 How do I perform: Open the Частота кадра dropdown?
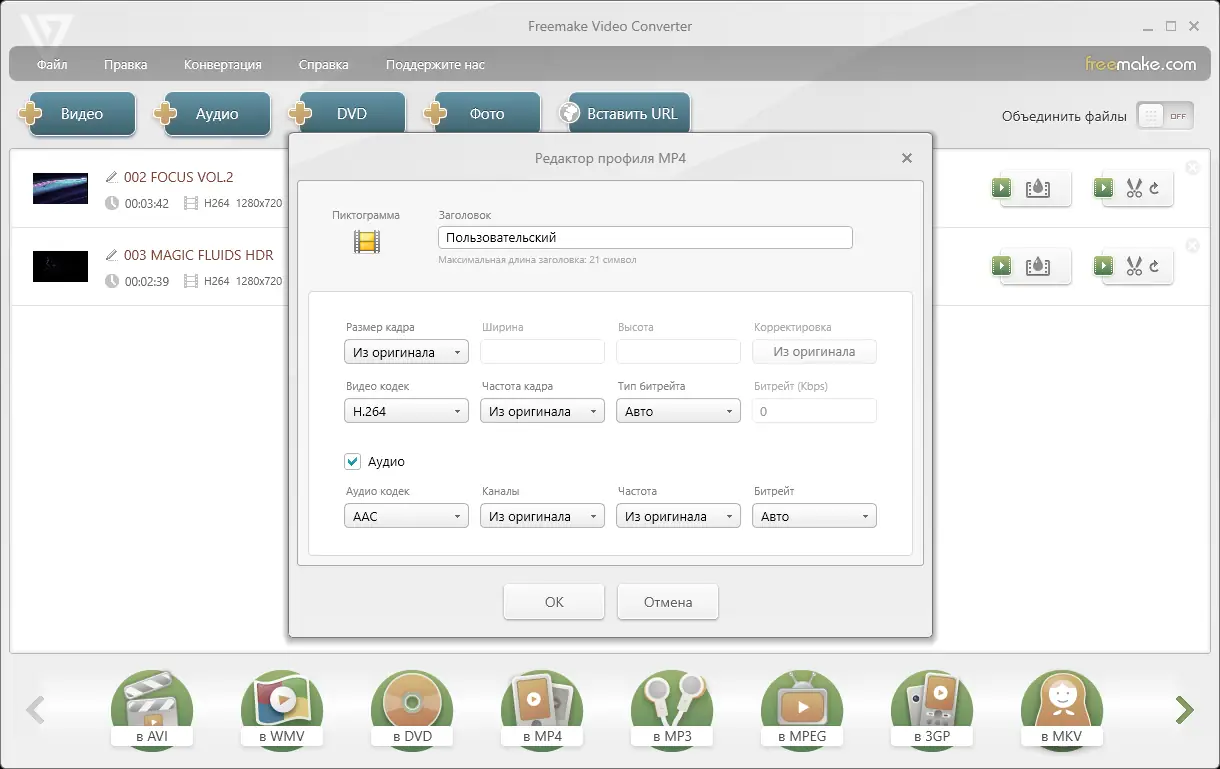coord(542,411)
